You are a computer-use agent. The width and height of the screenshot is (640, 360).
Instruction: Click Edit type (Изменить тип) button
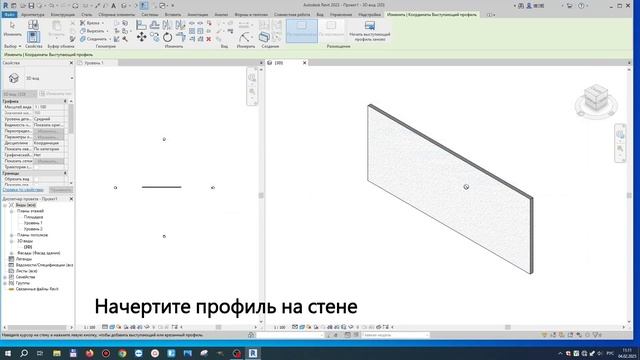56,94
